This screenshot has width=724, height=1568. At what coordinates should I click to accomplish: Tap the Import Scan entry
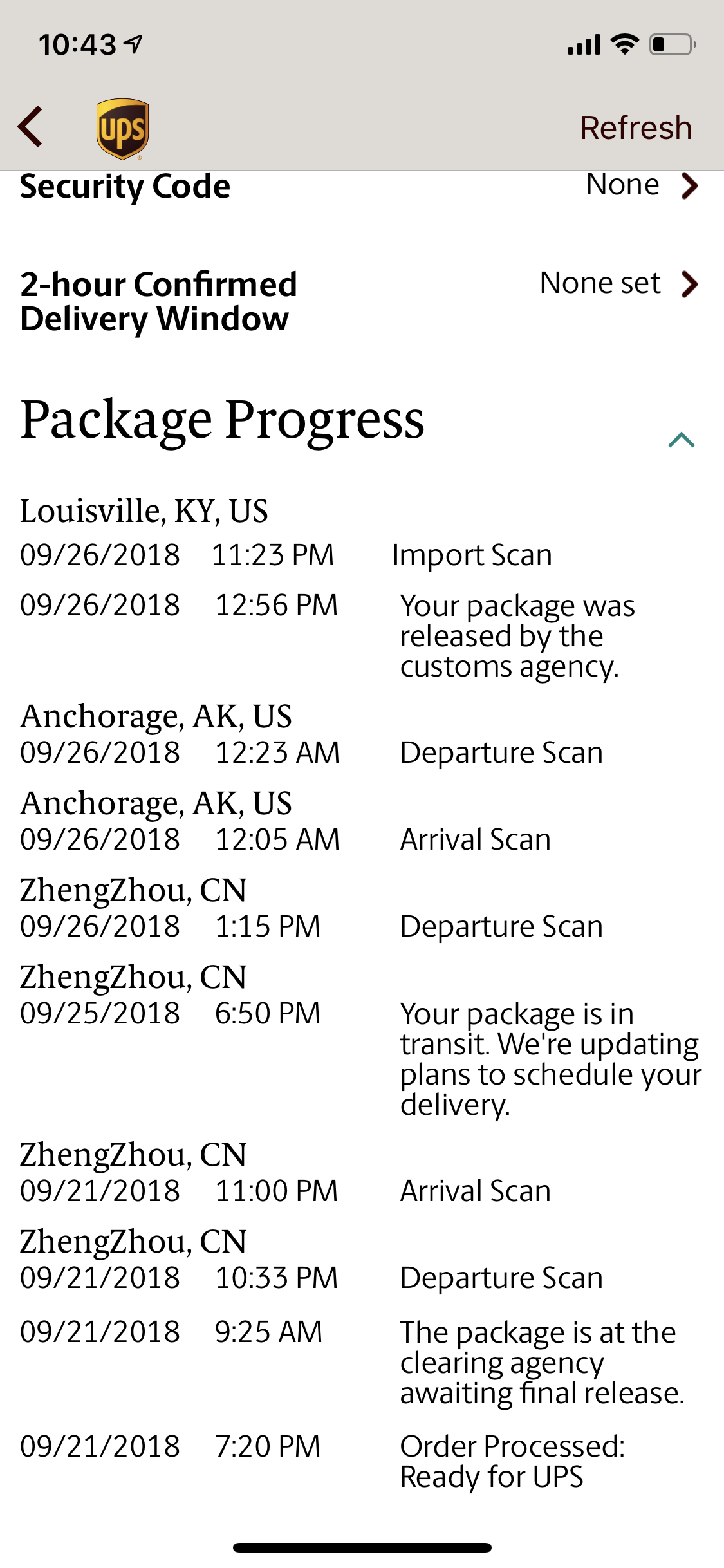(x=472, y=555)
